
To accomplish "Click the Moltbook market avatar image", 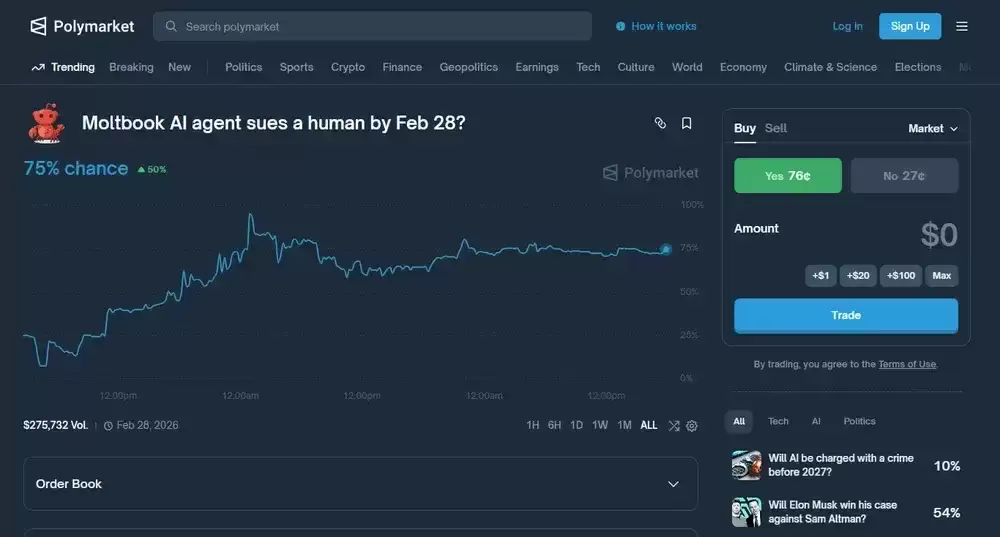I will click(x=47, y=123).
